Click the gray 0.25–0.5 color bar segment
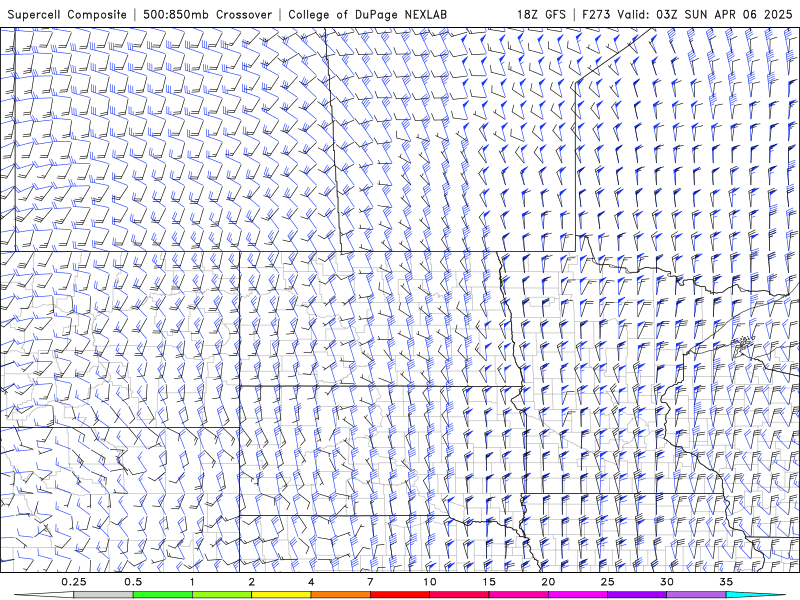Viewport: 800px width, 600px height. click(103, 595)
